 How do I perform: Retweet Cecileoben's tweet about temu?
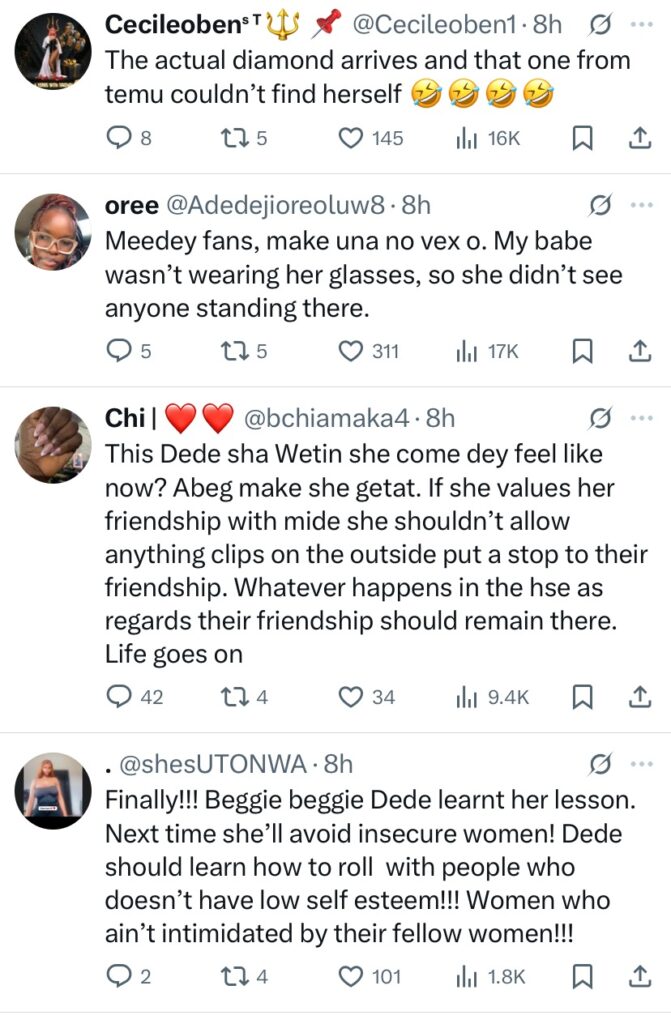[x=232, y=138]
